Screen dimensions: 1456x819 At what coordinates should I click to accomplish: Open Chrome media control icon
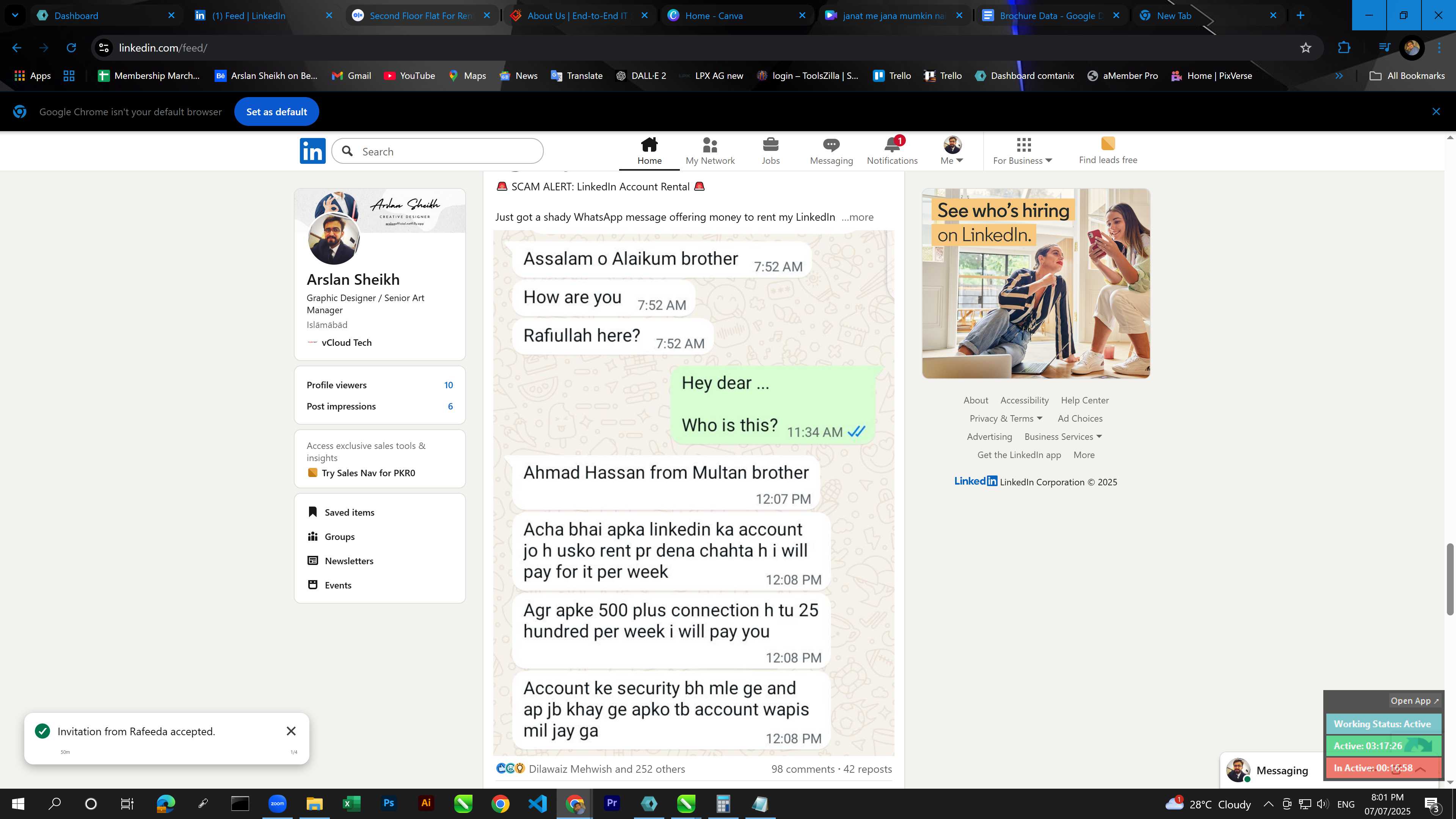point(1384,48)
